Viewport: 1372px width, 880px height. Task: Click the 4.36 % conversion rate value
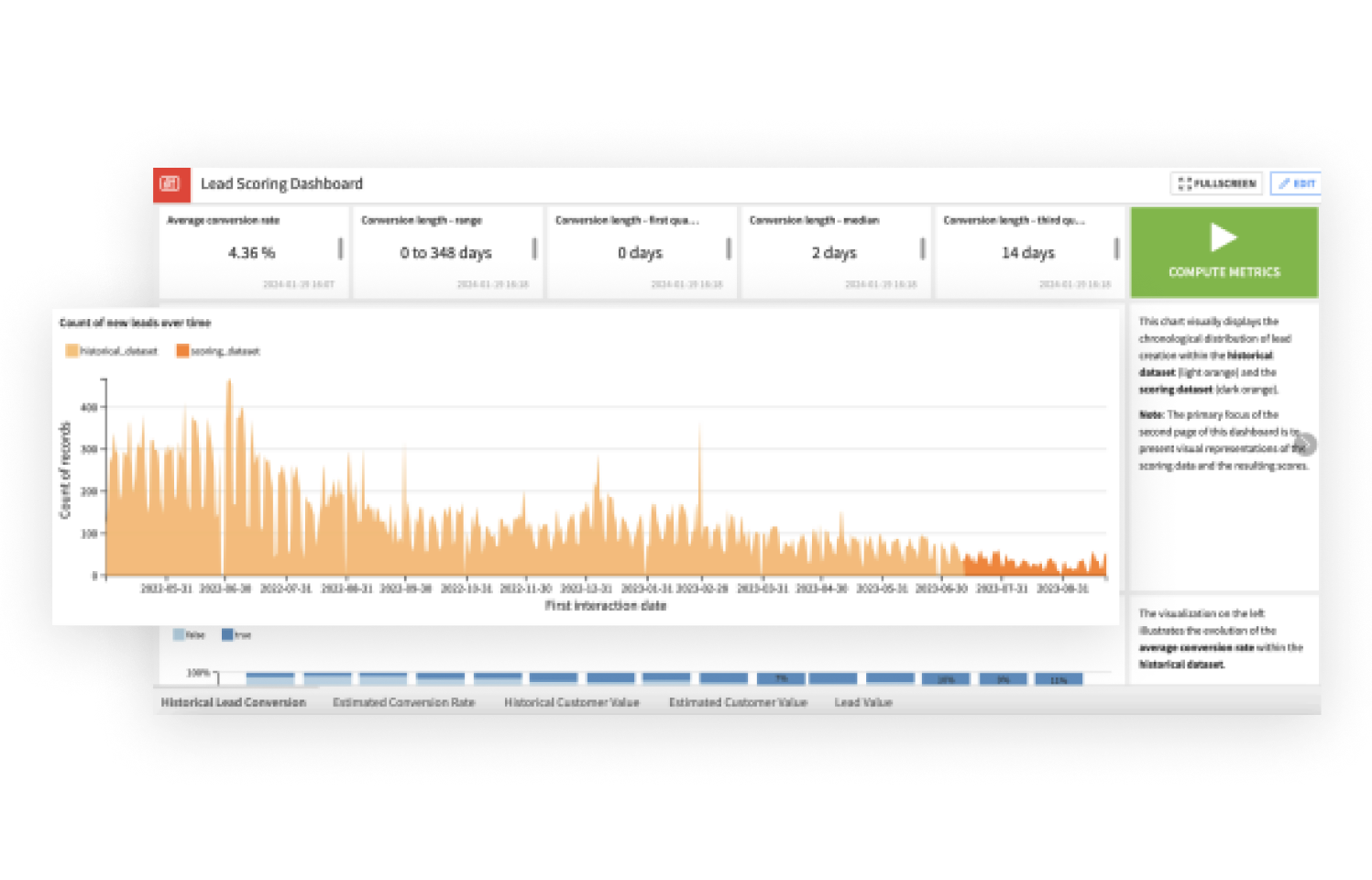[251, 252]
